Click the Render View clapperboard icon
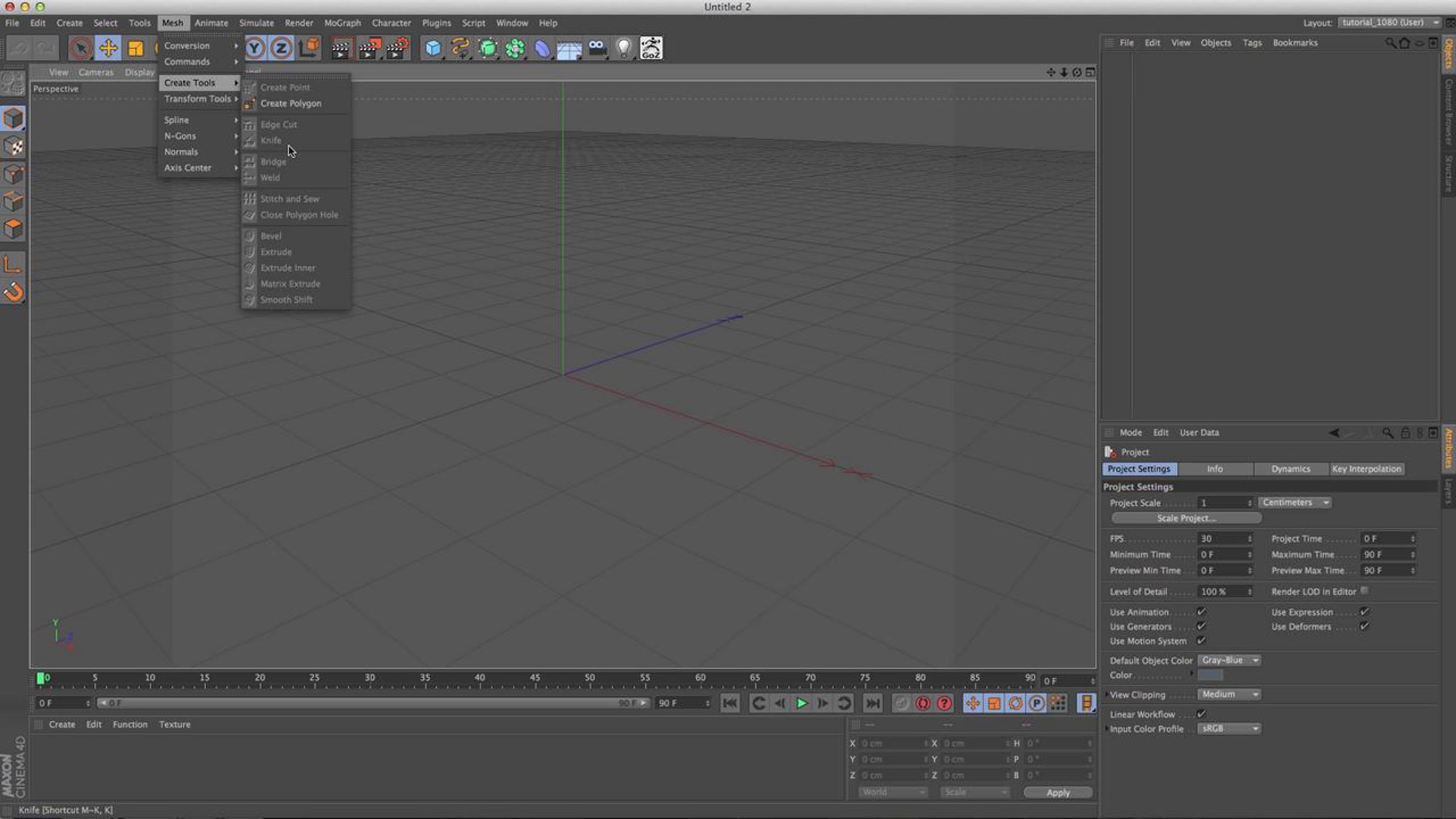 pyautogui.click(x=341, y=48)
